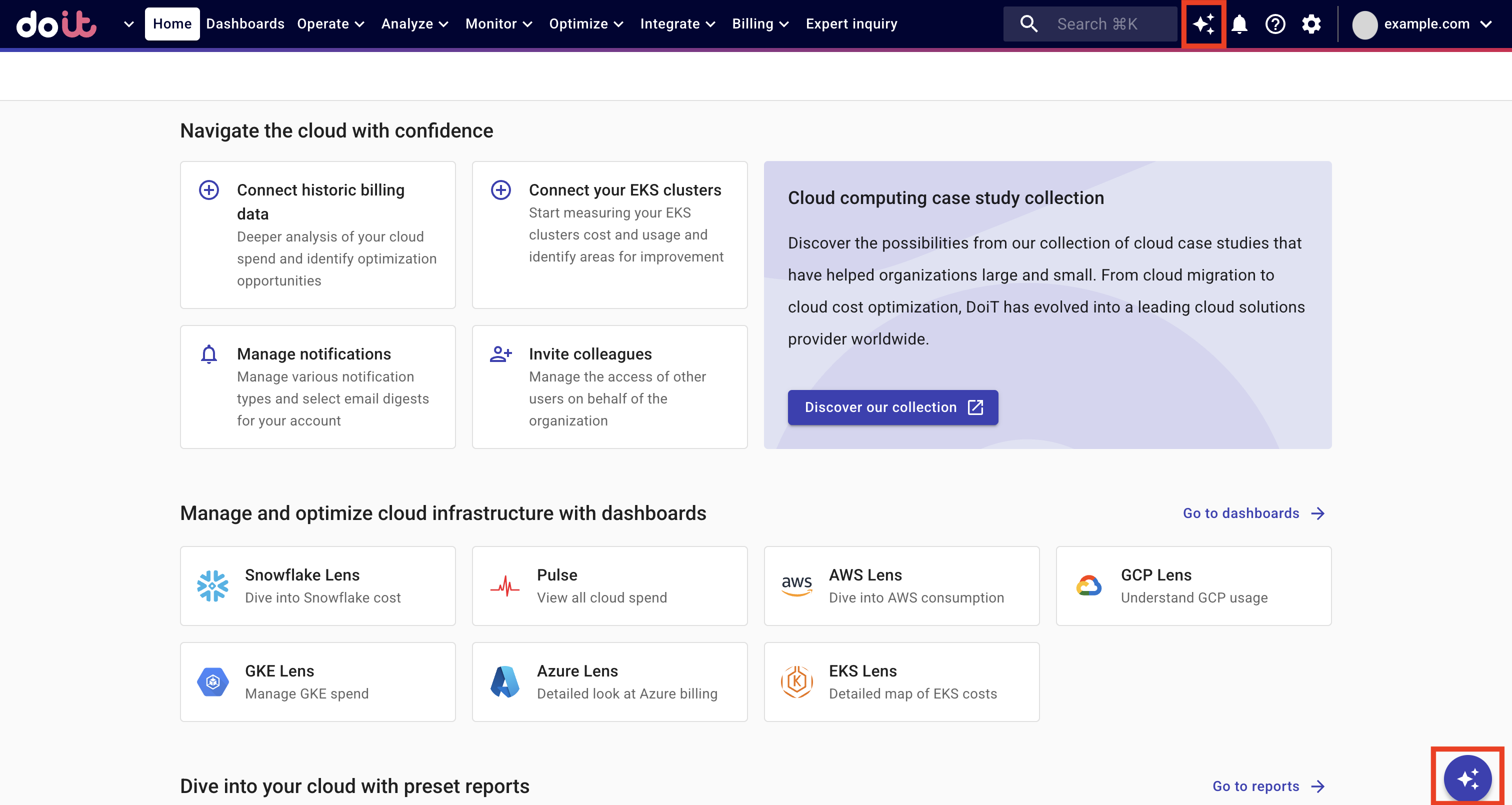Expand the Billing menu
Image resolution: width=1512 pixels, height=805 pixels.
coord(760,24)
